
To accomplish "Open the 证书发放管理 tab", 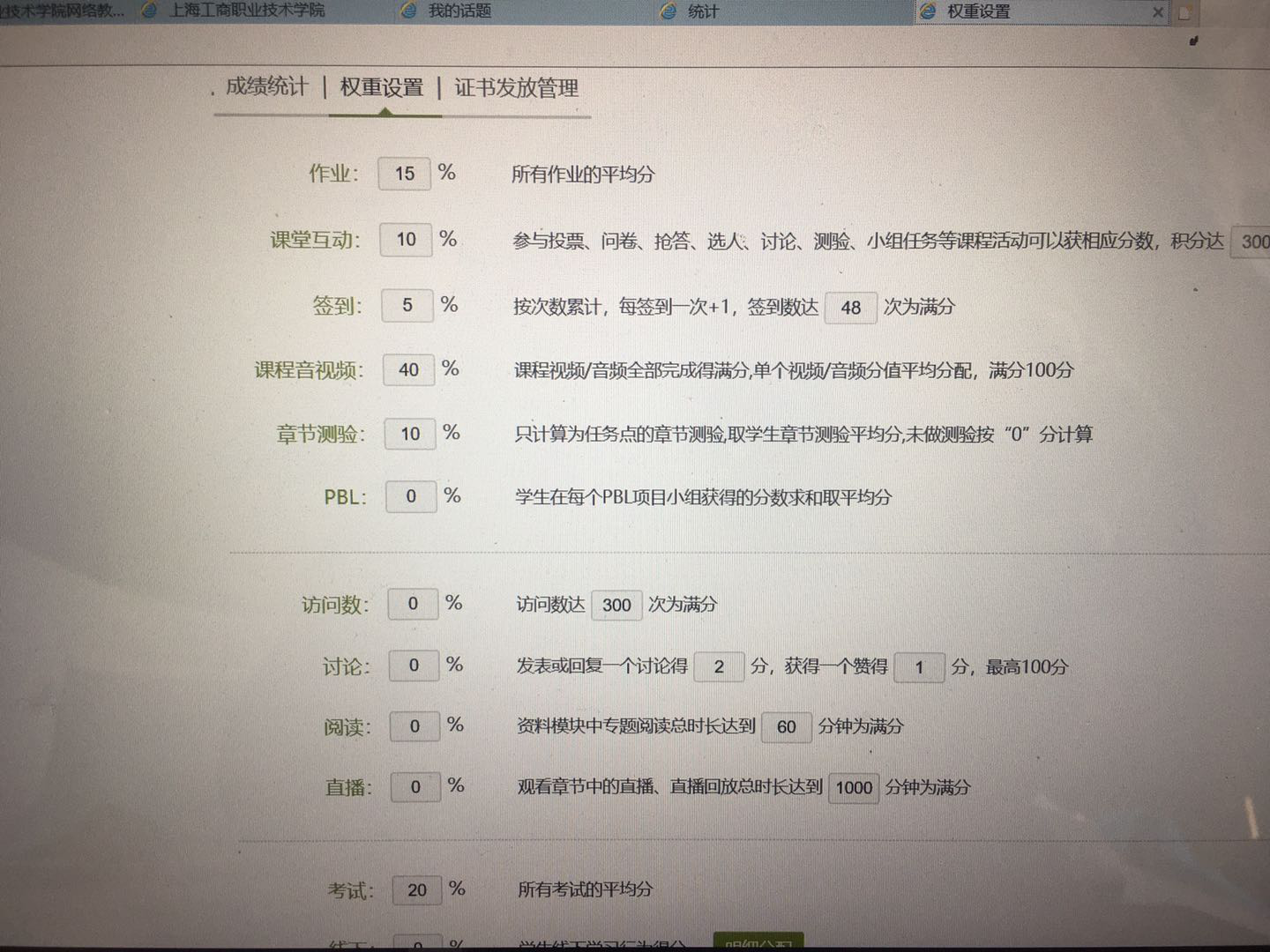I will 517,88.
